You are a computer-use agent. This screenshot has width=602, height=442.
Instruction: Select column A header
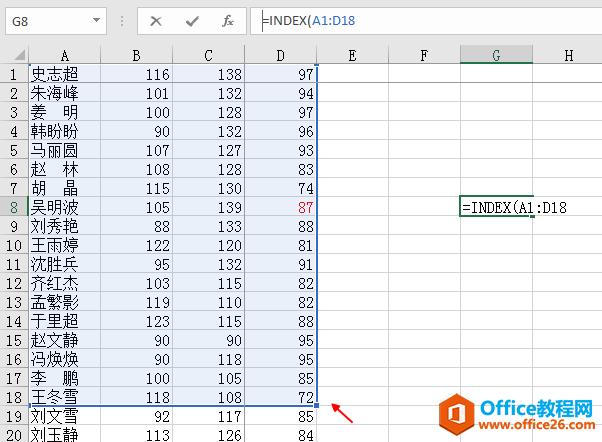click(65, 55)
